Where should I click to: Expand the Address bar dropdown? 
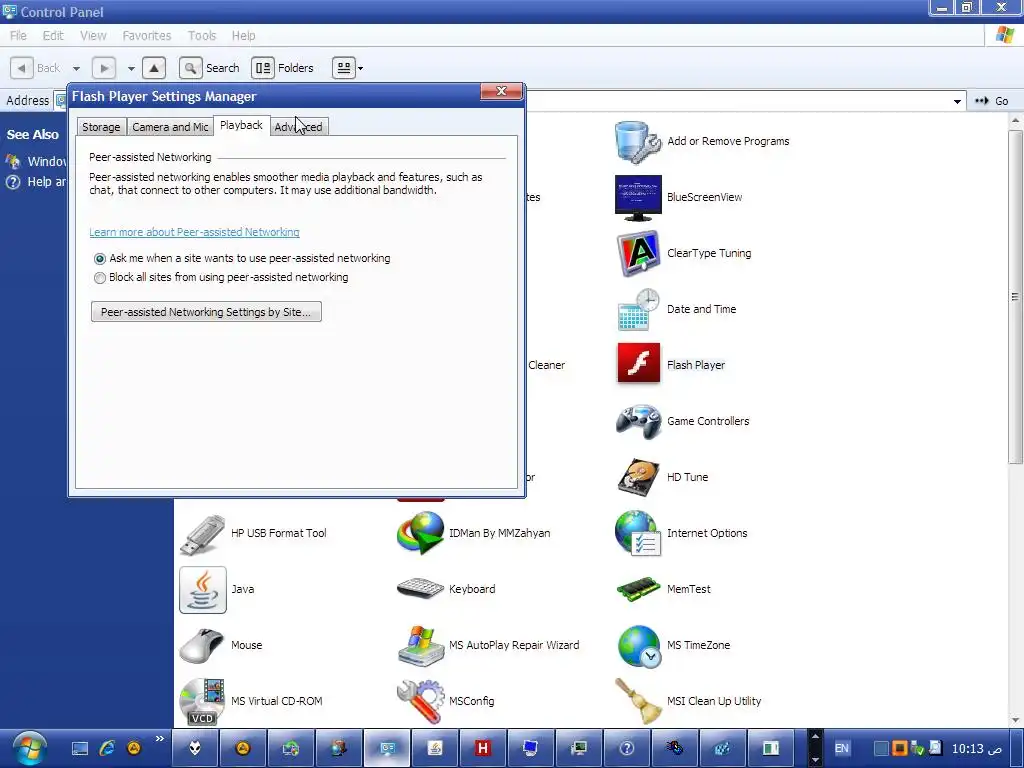(x=957, y=101)
